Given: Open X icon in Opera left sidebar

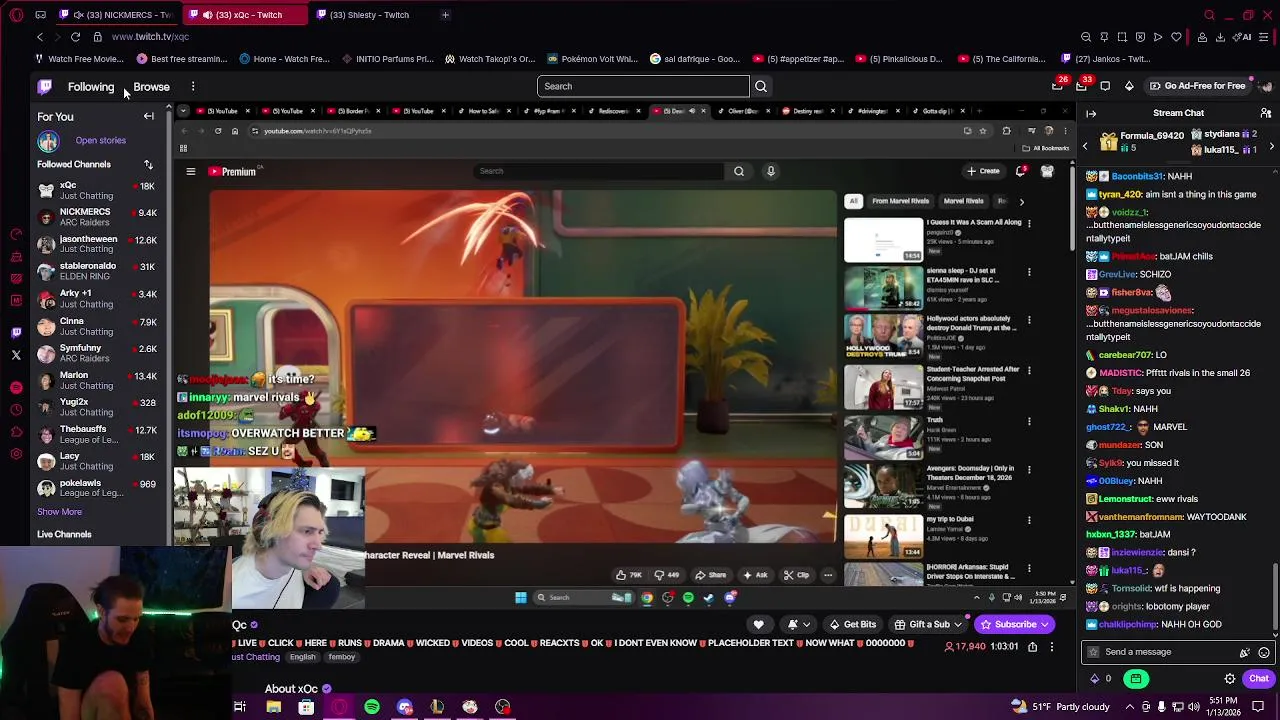Looking at the screenshot, I should 16,355.
